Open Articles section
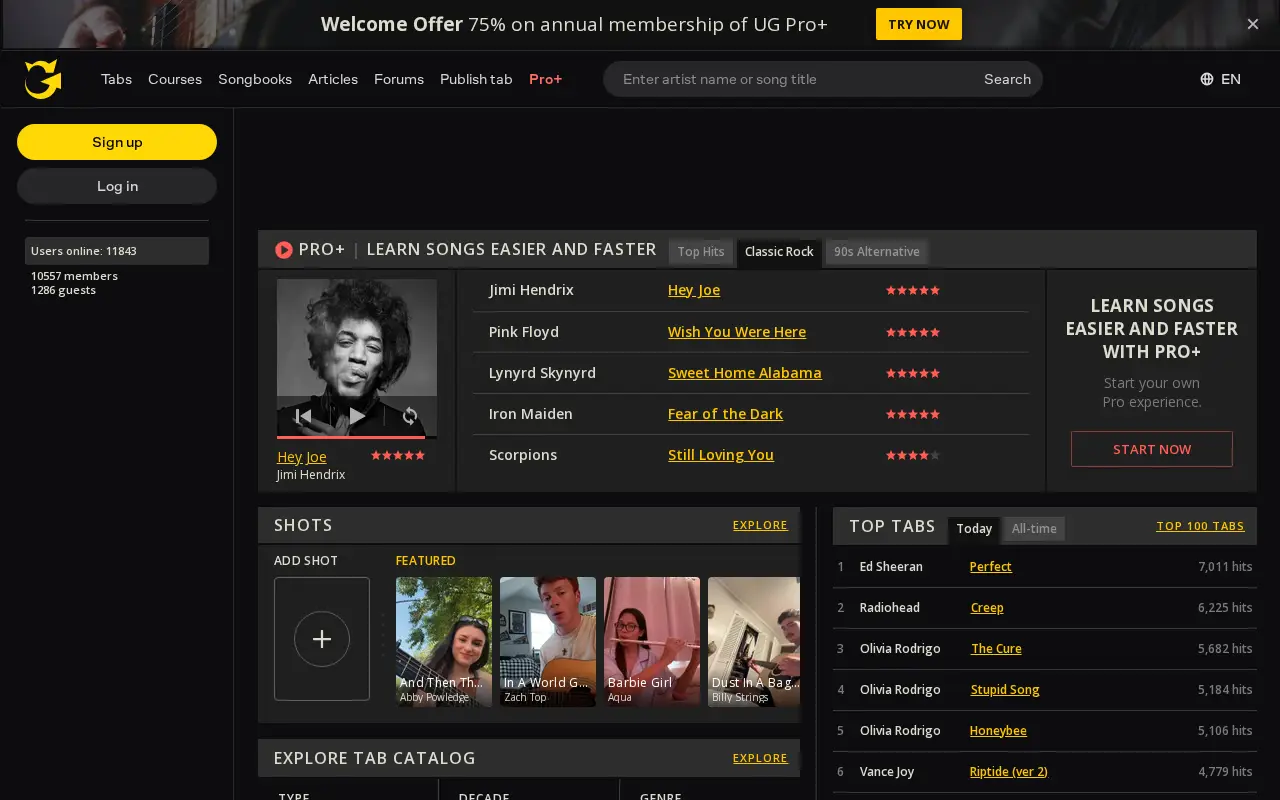 [333, 79]
